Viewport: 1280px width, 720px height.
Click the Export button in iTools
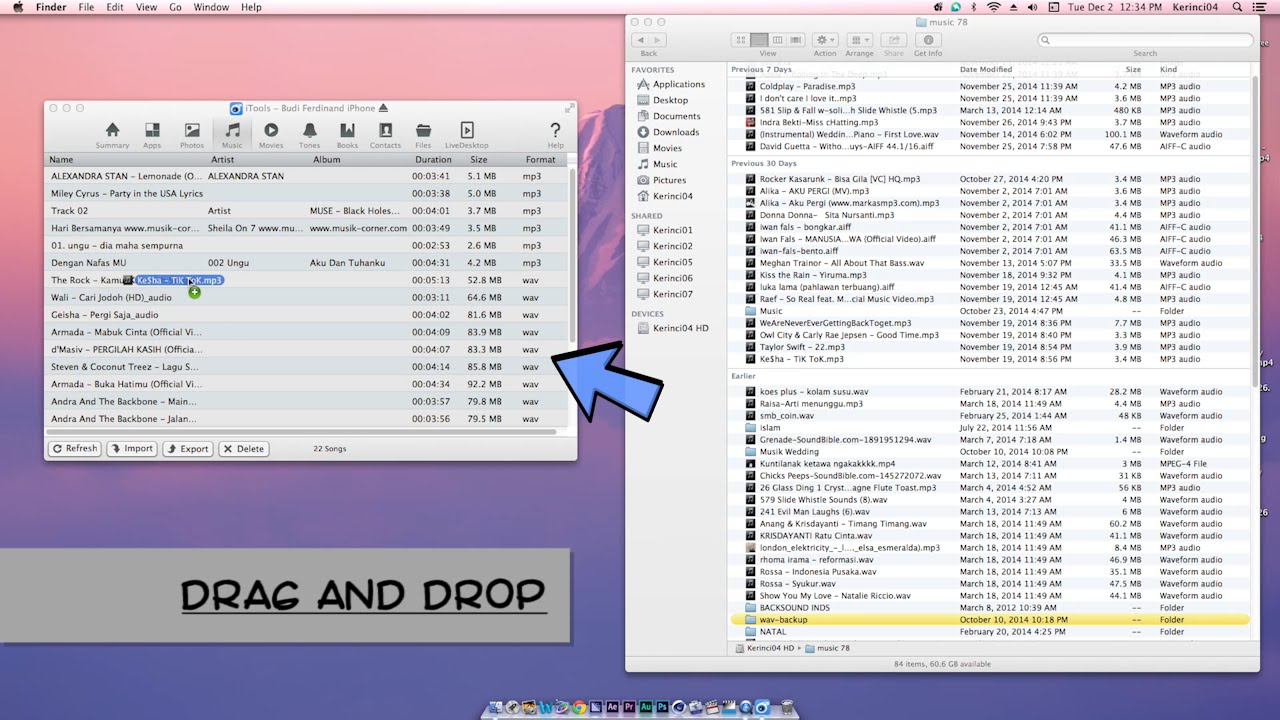tap(188, 449)
